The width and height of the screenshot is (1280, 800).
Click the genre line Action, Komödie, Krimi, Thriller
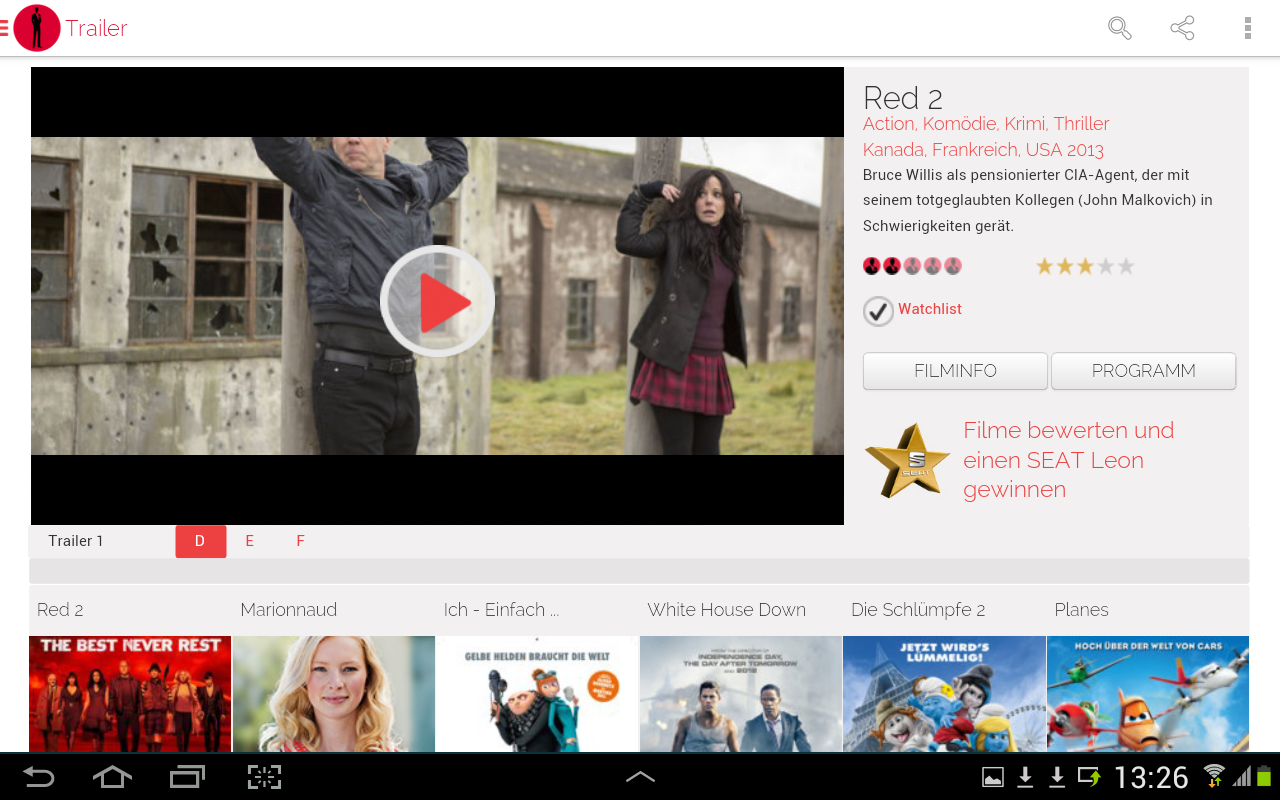pyautogui.click(x=986, y=124)
